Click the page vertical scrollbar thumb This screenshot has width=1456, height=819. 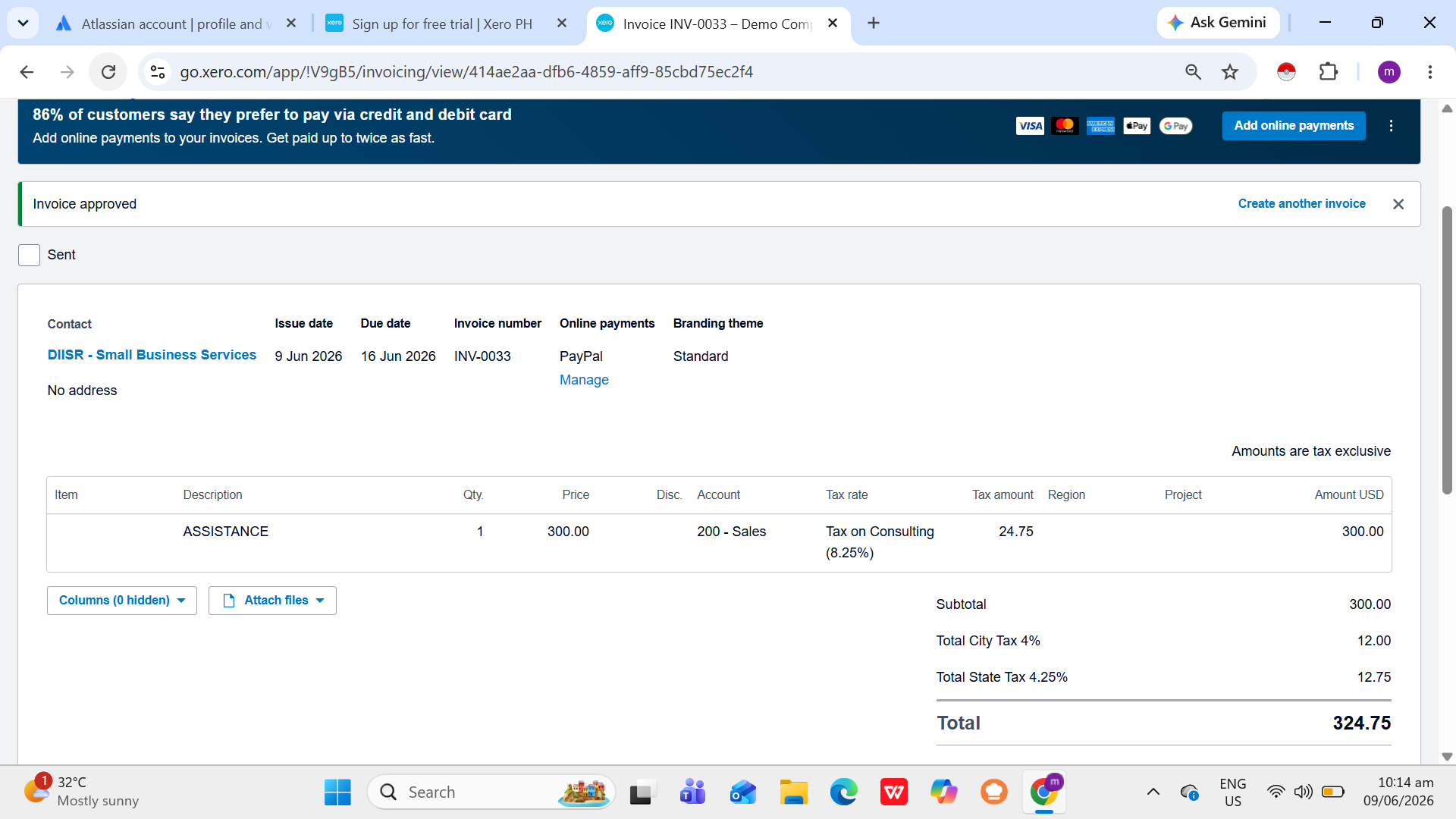point(1447,349)
